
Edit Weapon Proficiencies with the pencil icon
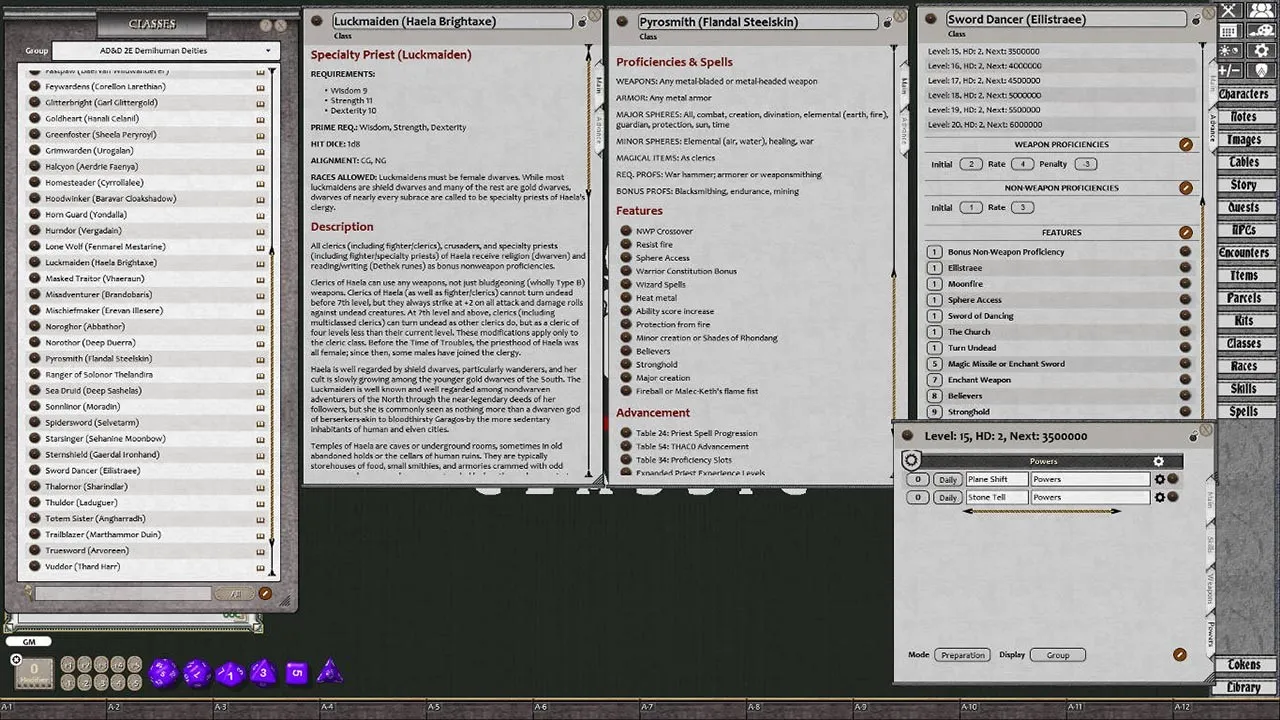coord(1186,145)
